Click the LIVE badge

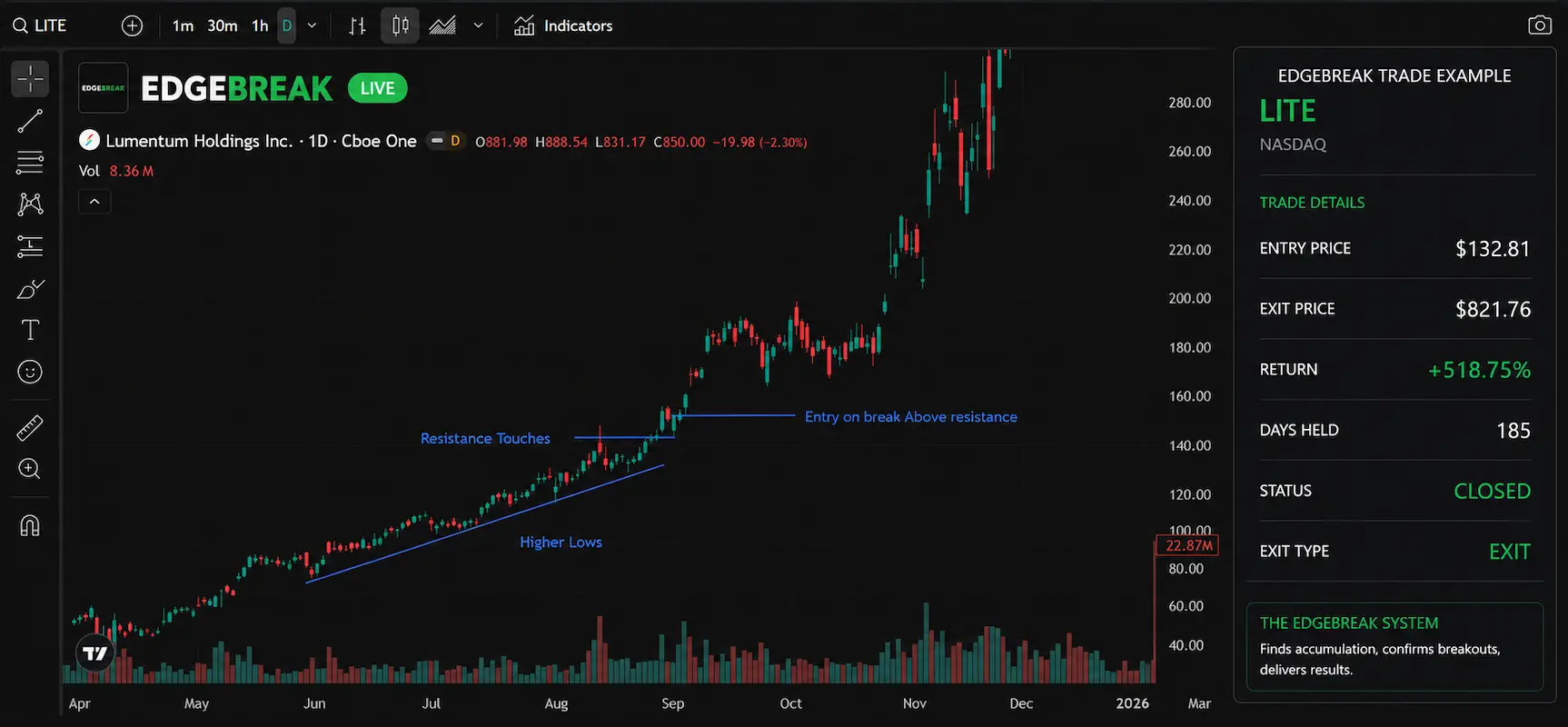click(x=377, y=88)
